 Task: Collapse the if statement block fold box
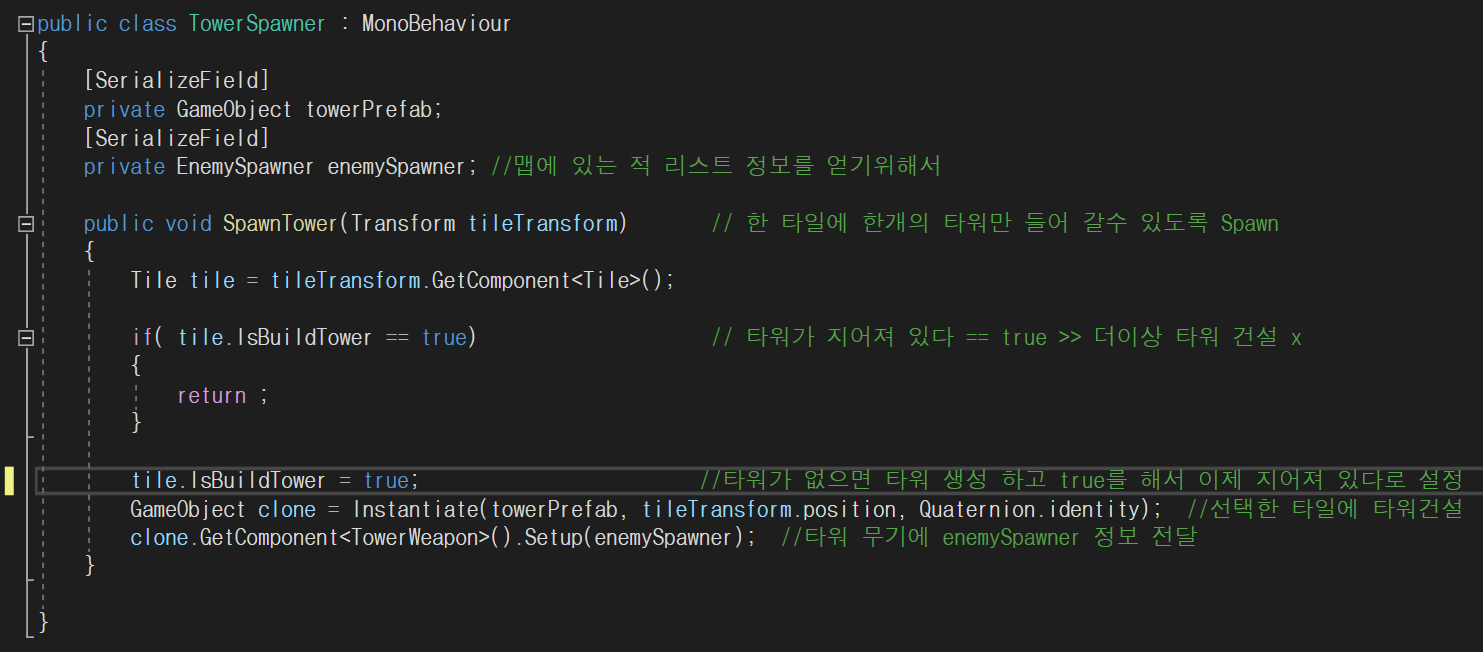click(26, 338)
